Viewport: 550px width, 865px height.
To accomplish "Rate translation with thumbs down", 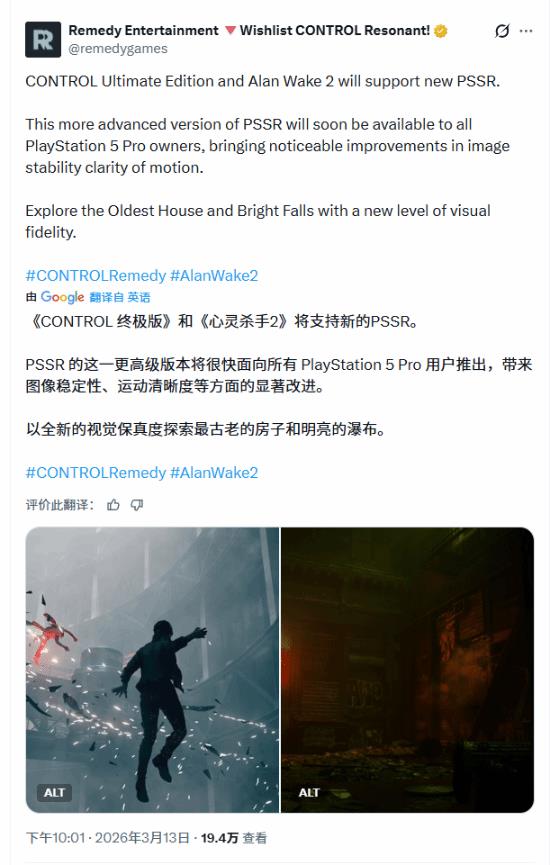I will click(x=137, y=504).
